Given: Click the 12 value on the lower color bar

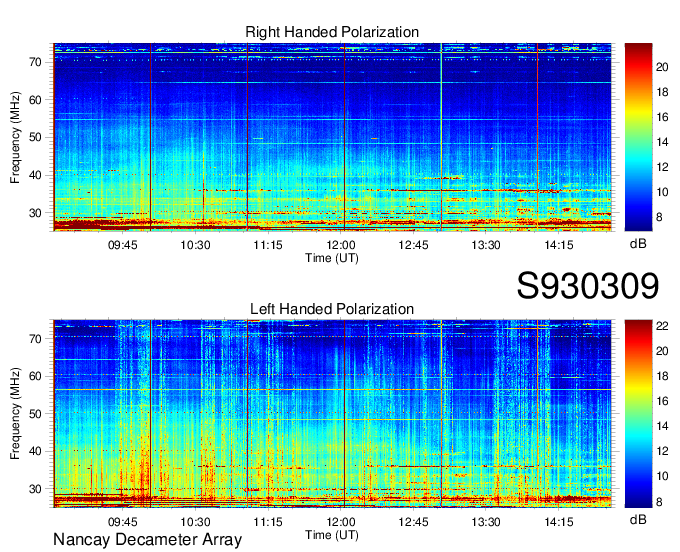Looking at the screenshot, I should (x=662, y=452).
